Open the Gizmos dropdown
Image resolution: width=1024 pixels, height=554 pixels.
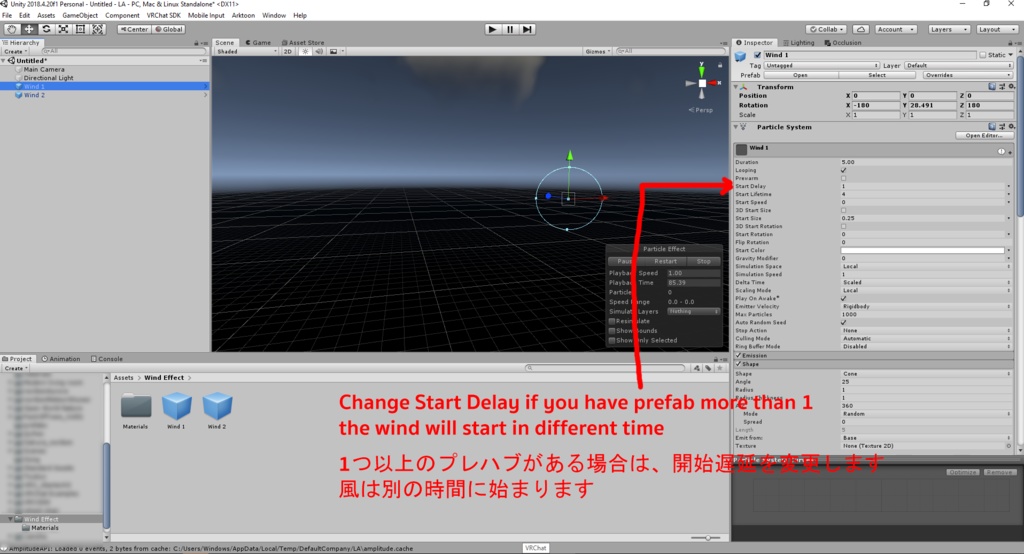tap(598, 51)
